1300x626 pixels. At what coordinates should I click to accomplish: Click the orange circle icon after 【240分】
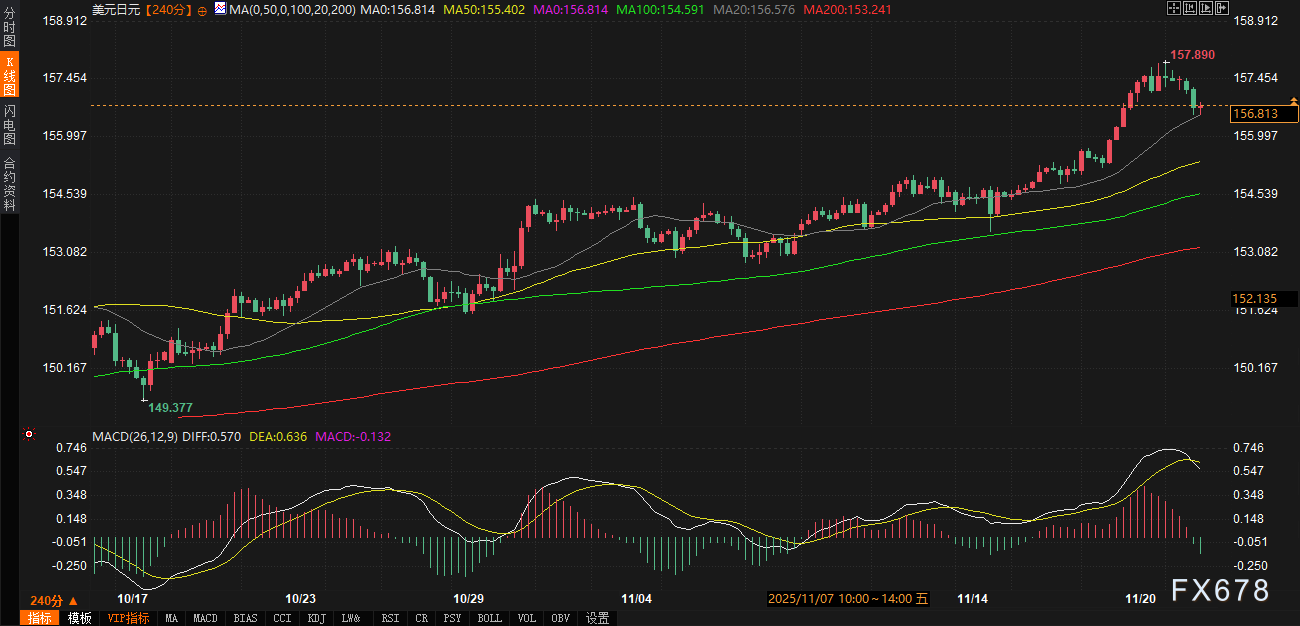tap(203, 9)
